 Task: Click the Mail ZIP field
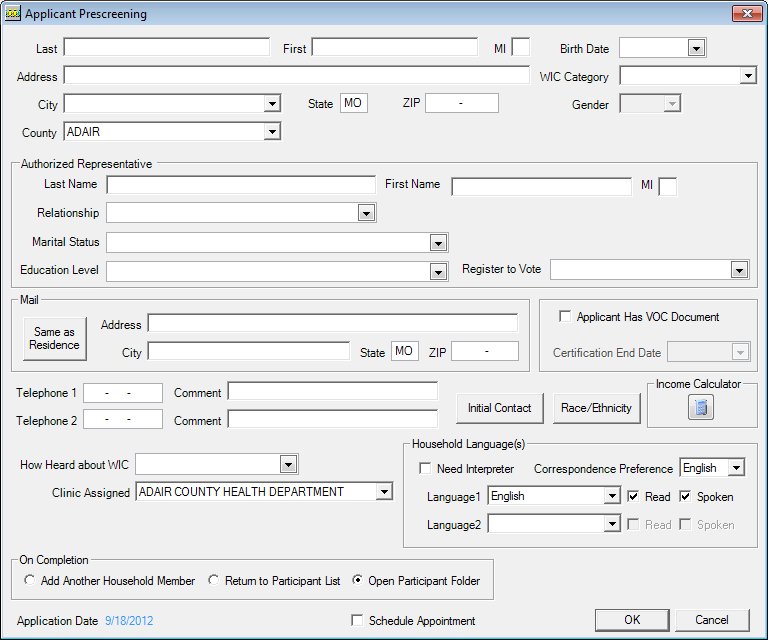point(485,351)
